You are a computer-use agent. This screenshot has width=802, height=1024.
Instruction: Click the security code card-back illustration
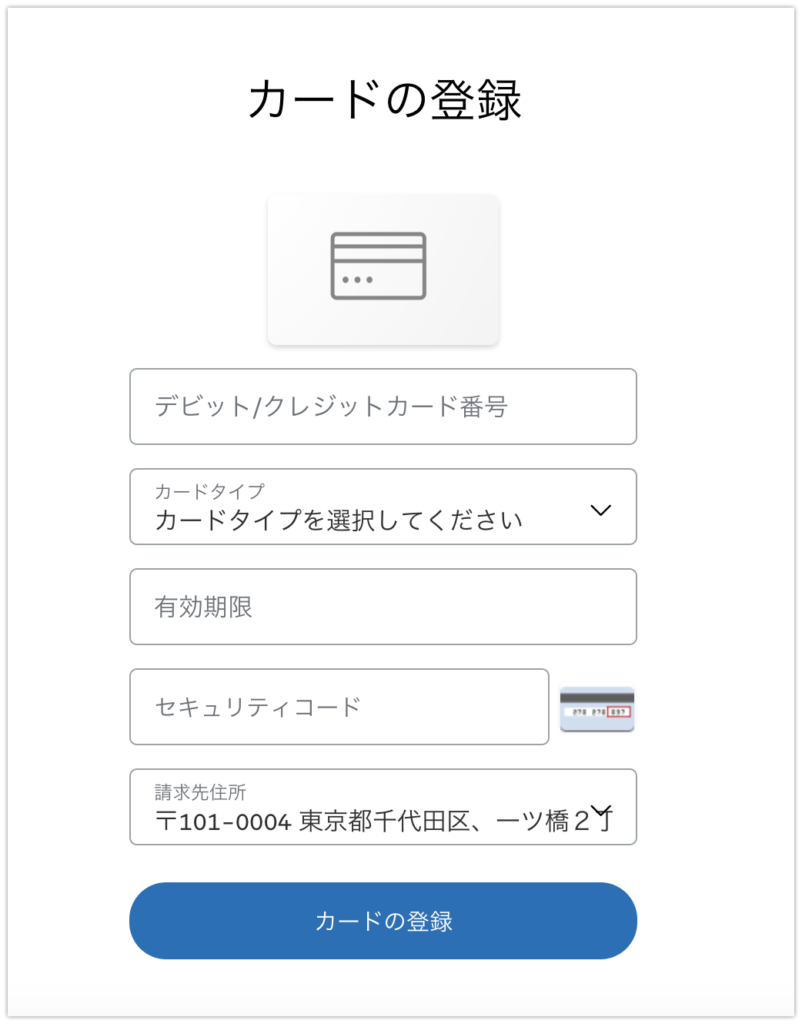pos(597,709)
